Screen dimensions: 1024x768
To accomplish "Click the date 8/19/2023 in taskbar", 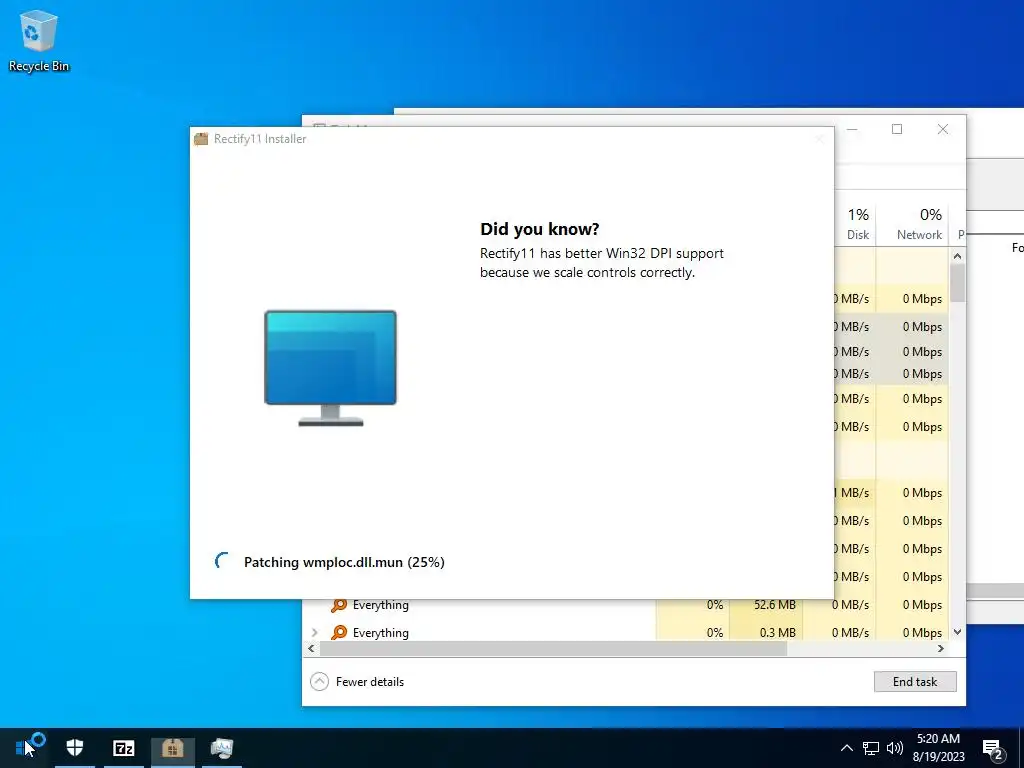I will pyautogui.click(x=938, y=757).
